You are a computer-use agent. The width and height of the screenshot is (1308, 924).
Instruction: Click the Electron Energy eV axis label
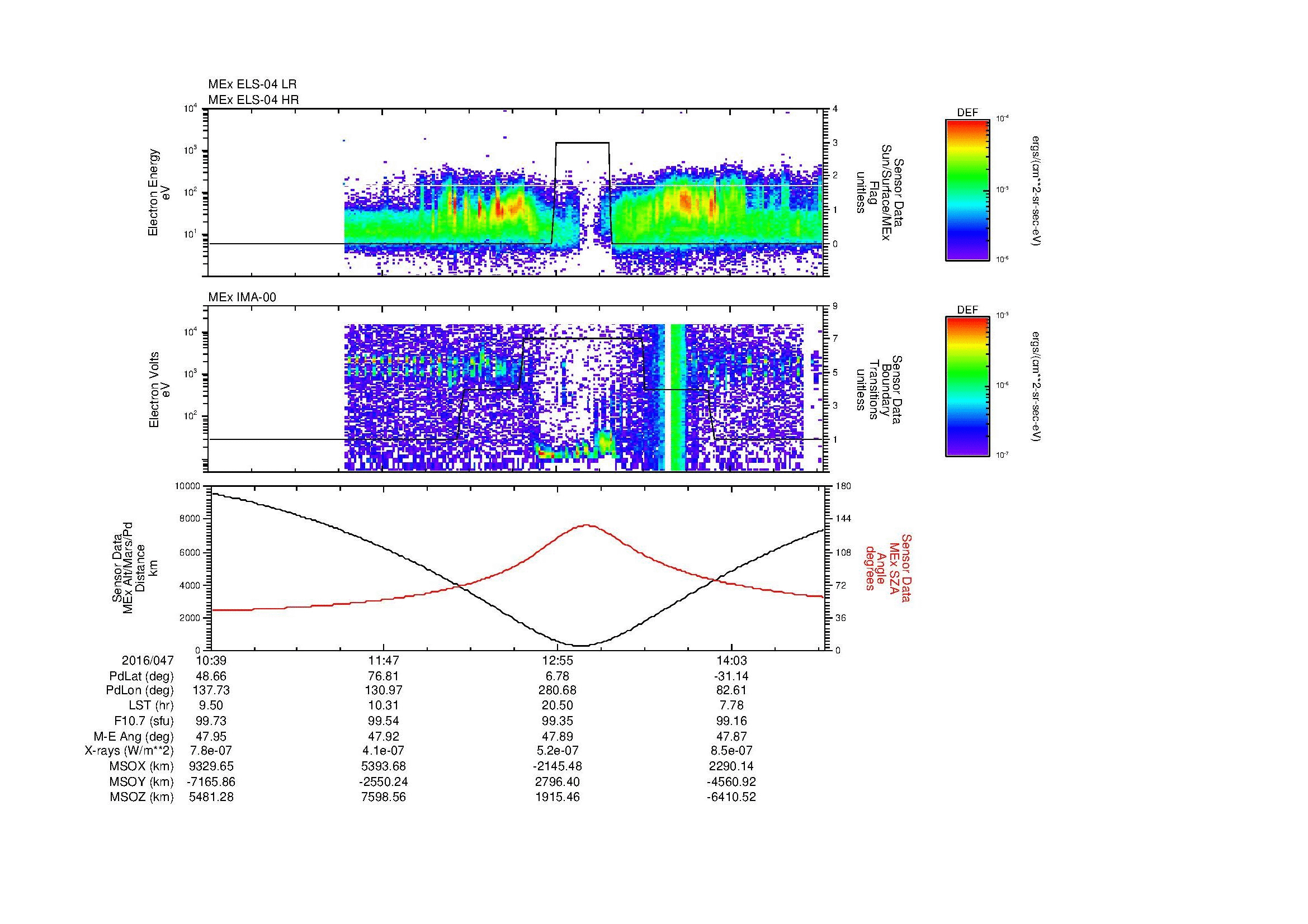pos(159,192)
